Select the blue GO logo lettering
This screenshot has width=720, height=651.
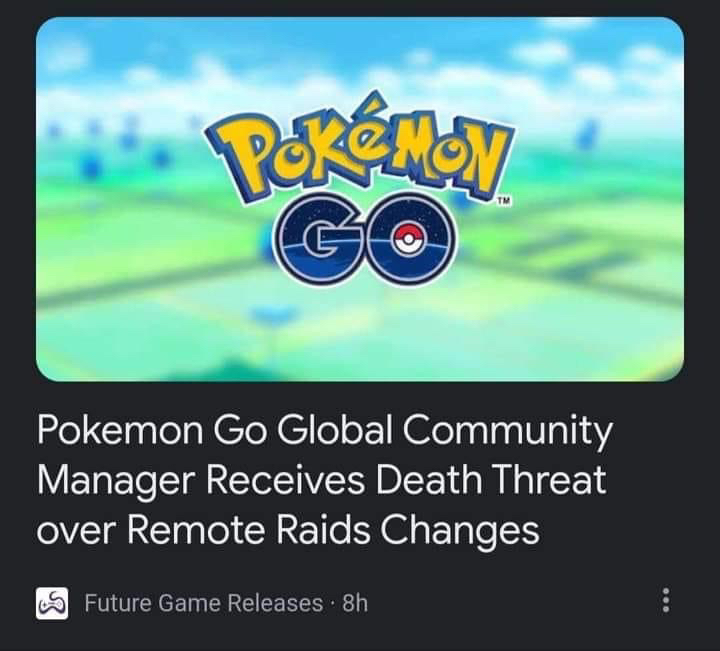click(366, 239)
